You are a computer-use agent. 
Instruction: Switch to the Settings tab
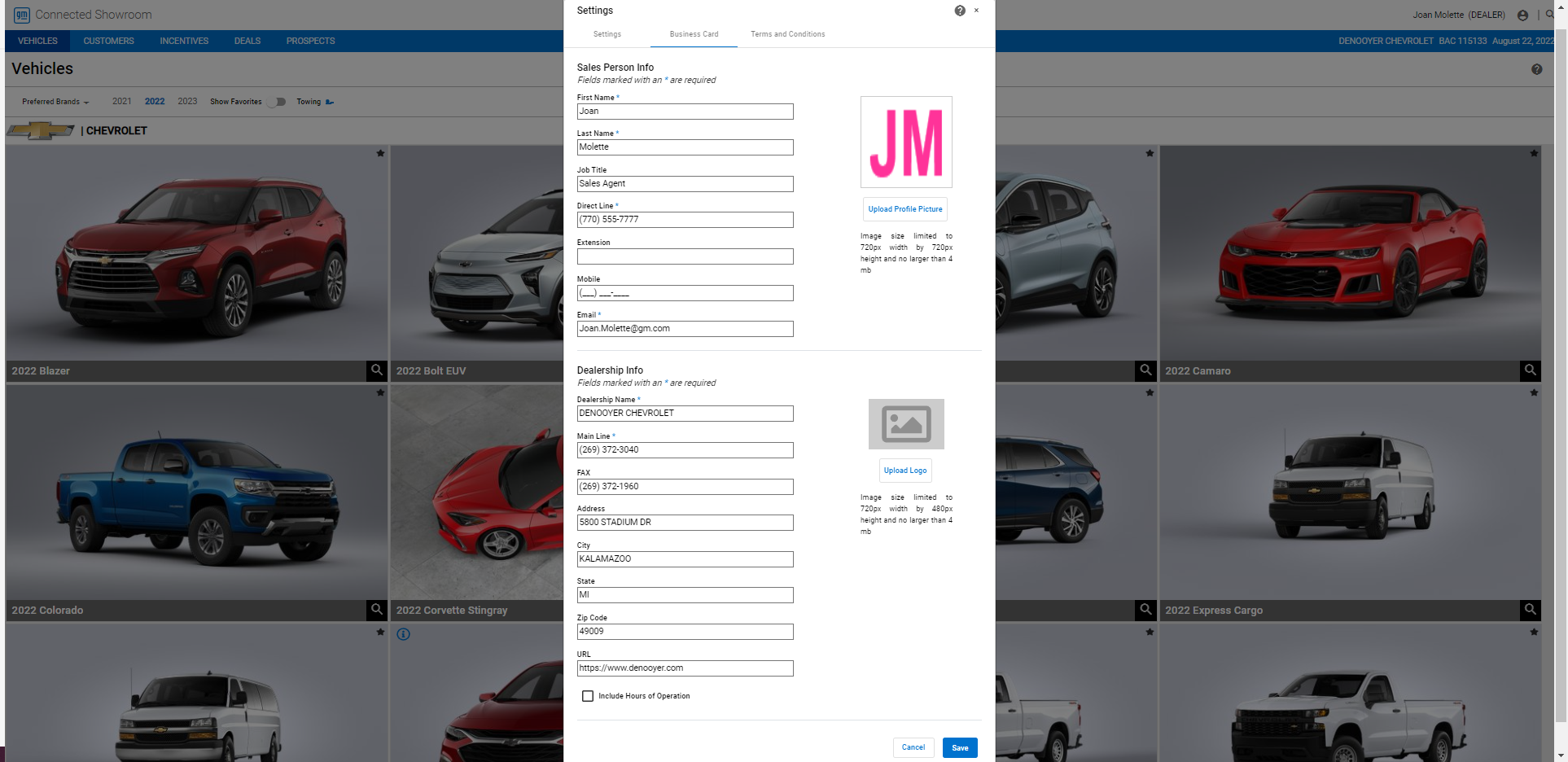click(x=607, y=34)
